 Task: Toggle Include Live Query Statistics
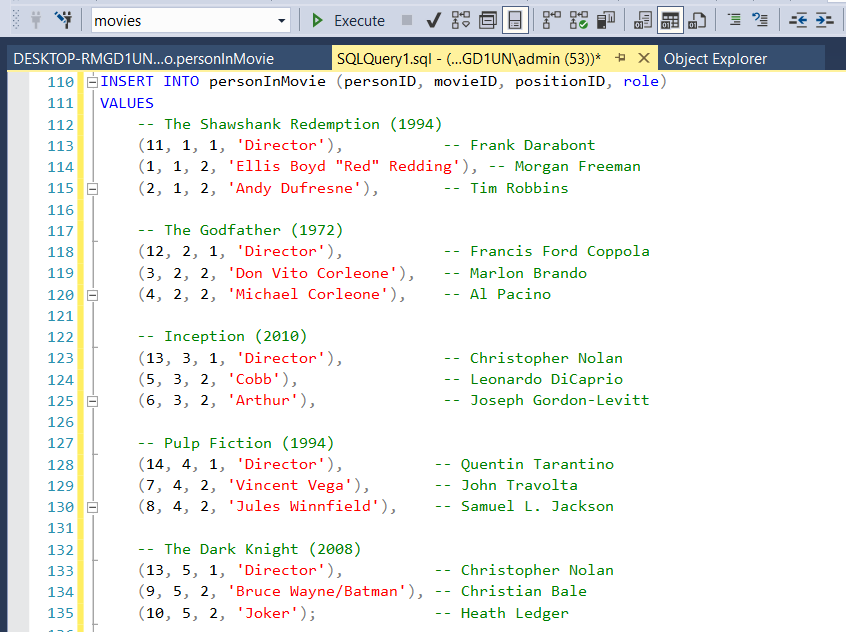pyautogui.click(x=578, y=21)
